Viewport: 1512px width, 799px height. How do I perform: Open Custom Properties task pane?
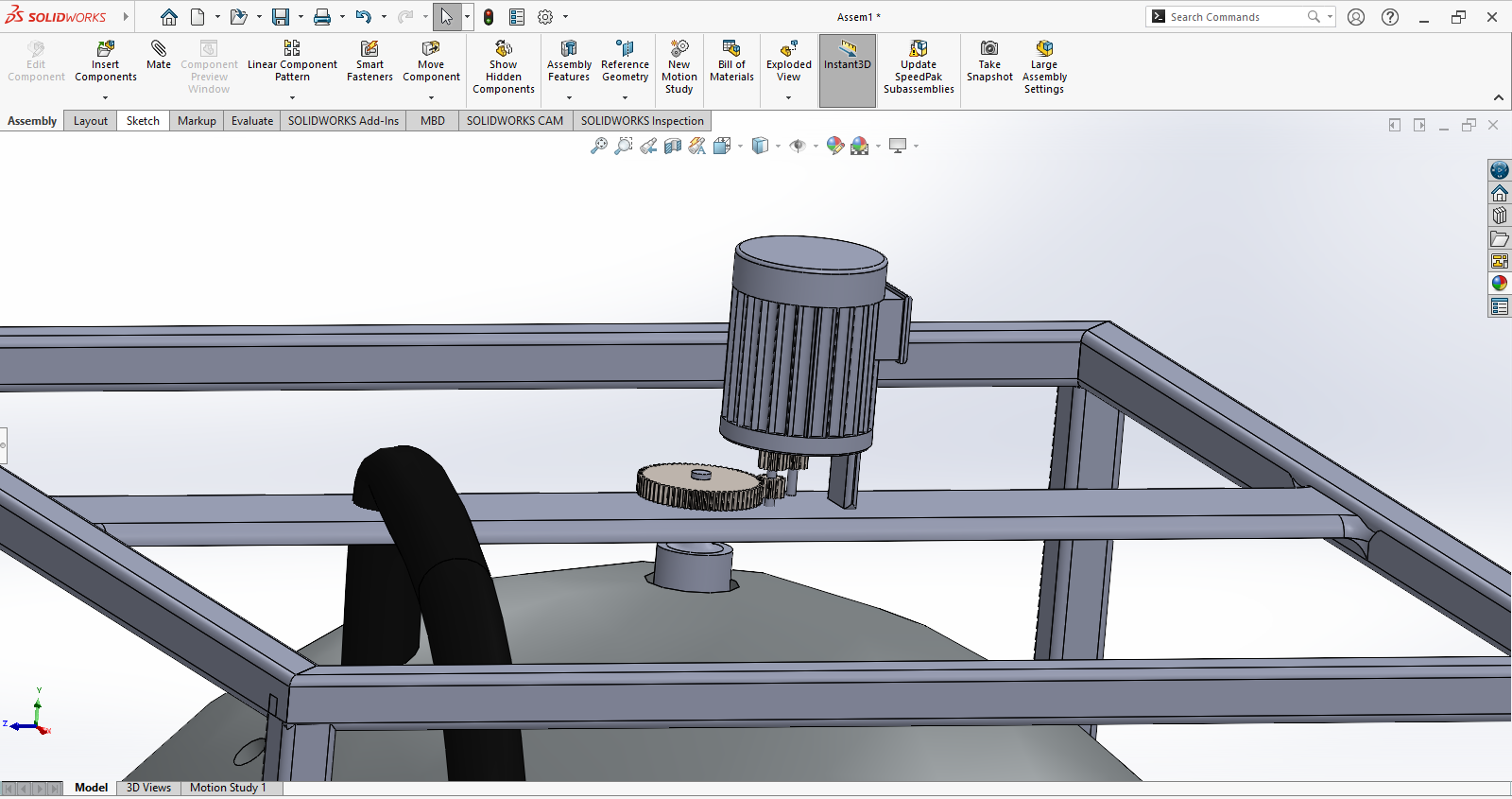point(1500,306)
